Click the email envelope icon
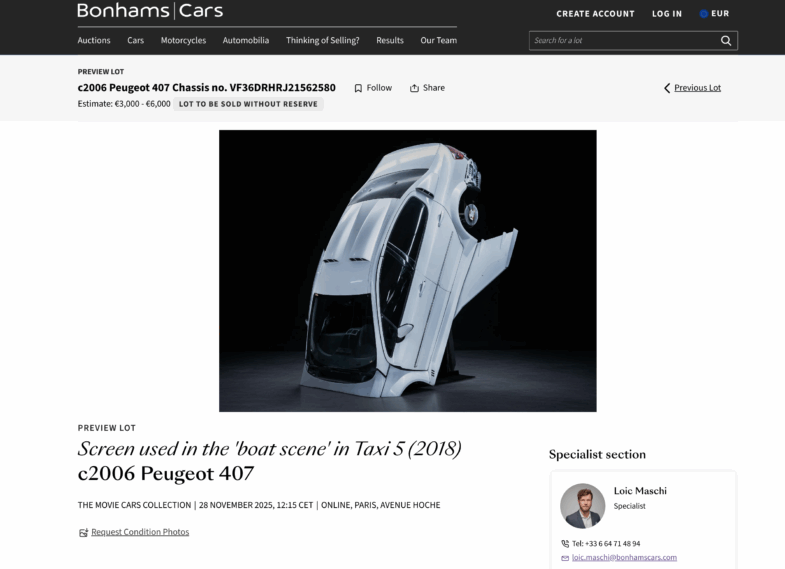 [x=565, y=558]
